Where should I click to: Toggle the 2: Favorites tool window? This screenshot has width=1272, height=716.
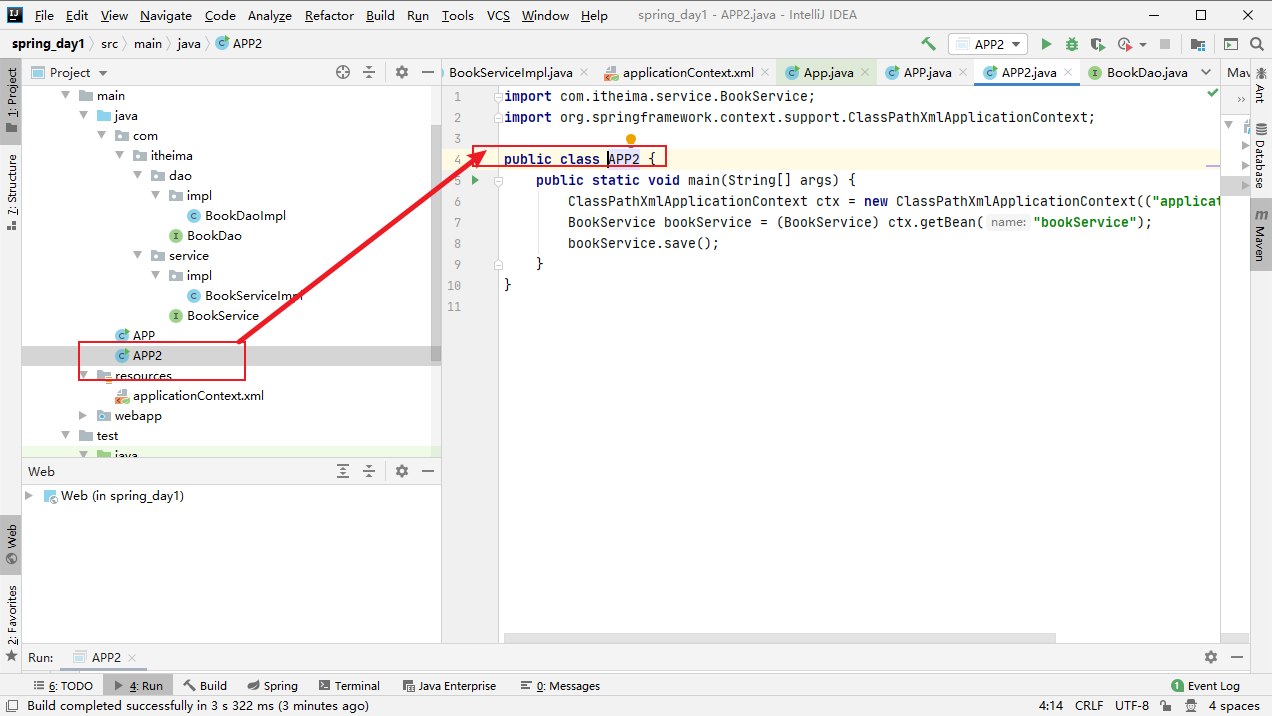point(12,622)
